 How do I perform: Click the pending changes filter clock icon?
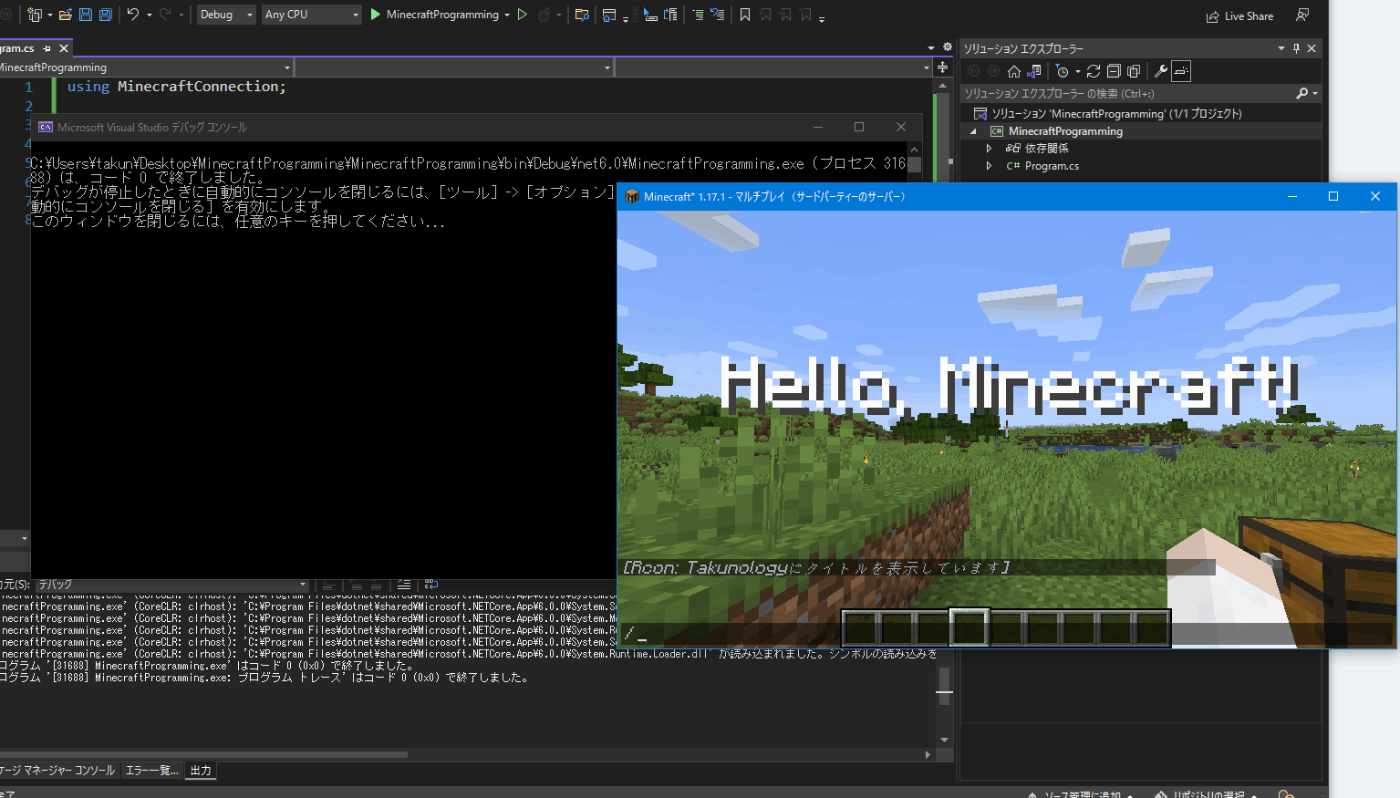tap(1063, 71)
